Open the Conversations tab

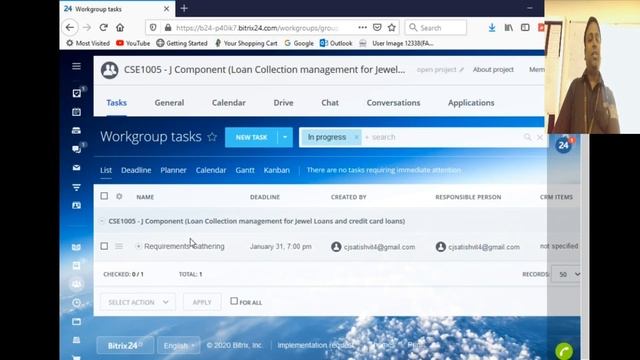tap(393, 103)
